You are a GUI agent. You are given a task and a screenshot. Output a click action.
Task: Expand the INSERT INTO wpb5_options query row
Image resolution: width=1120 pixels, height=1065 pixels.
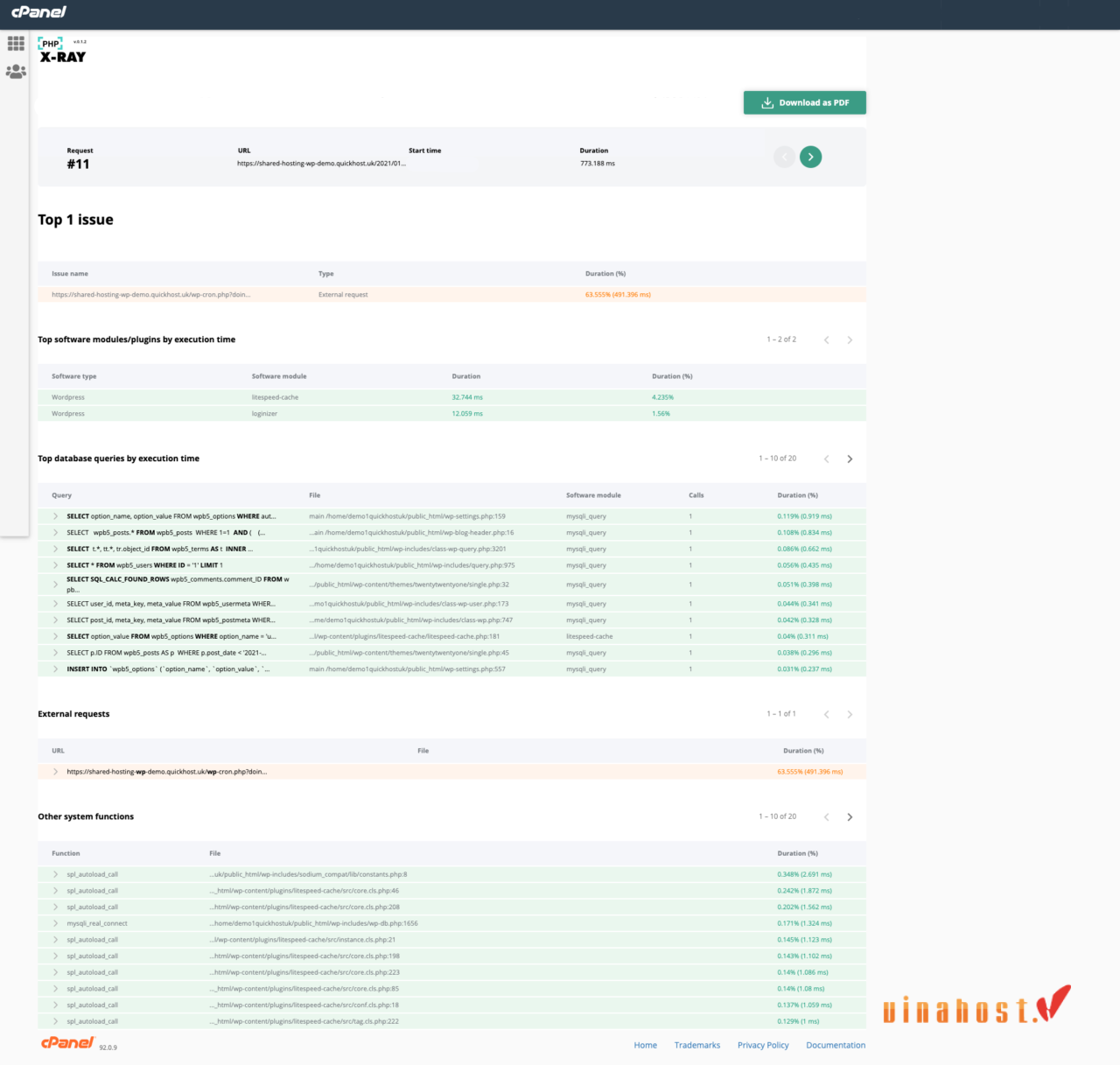point(55,669)
